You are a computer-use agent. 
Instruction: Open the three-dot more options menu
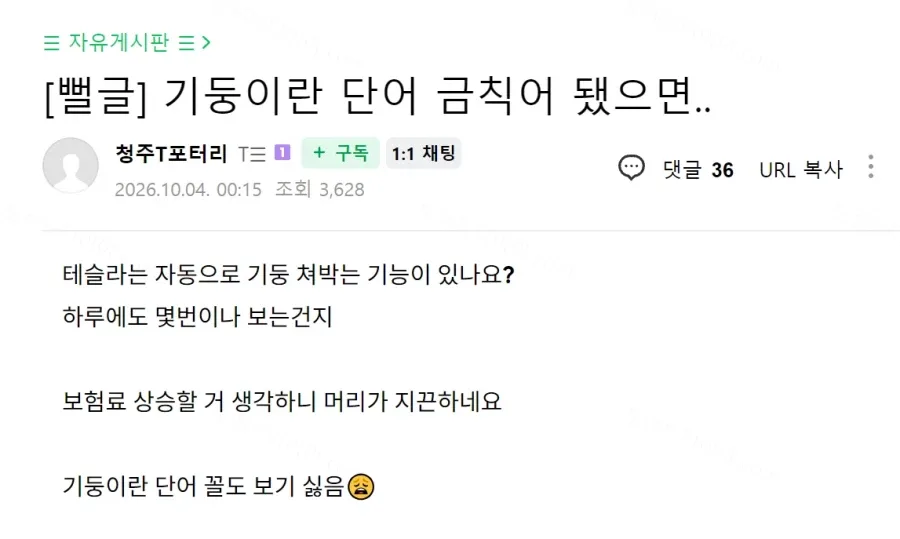(x=871, y=167)
